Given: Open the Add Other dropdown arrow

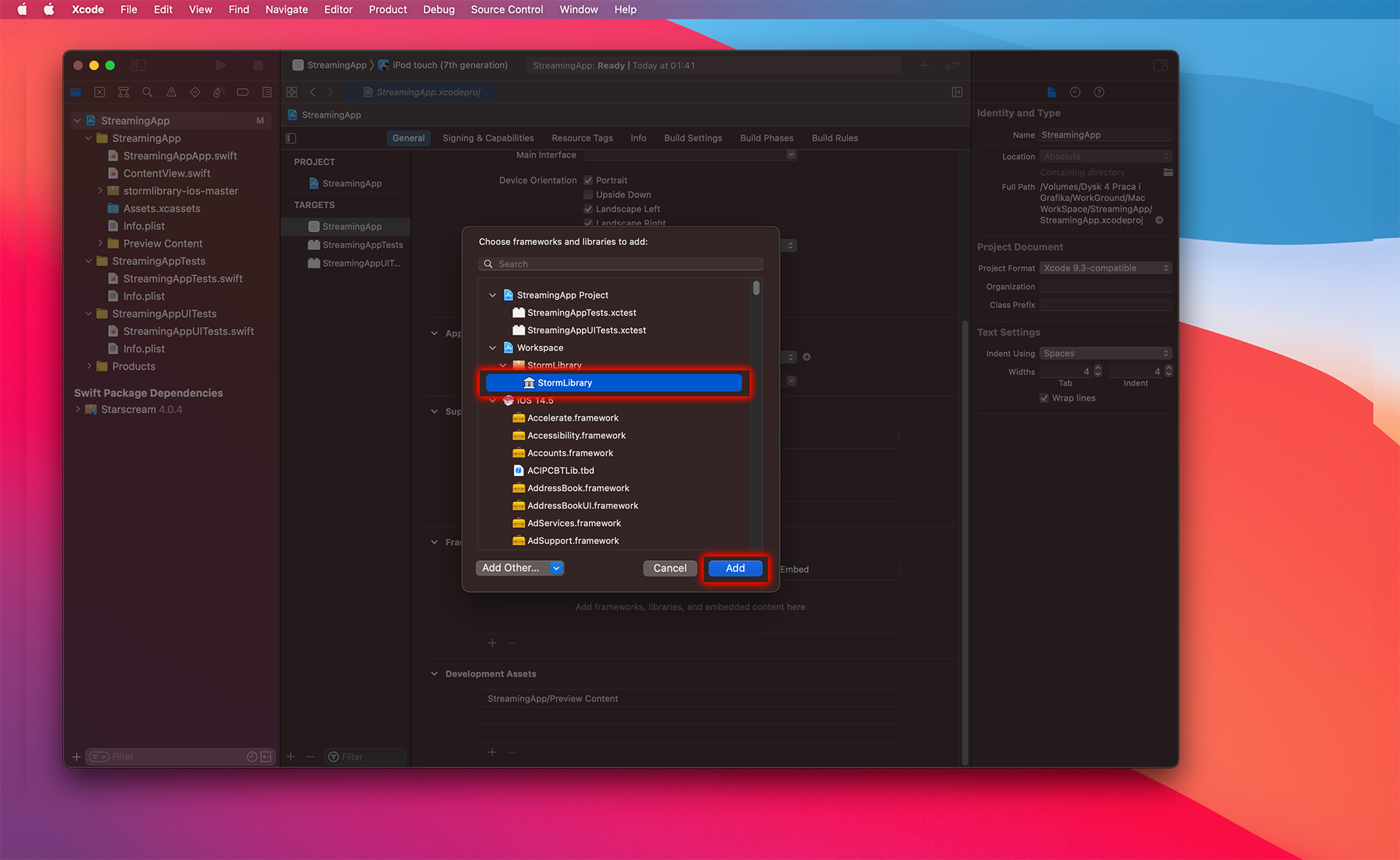Looking at the screenshot, I should pyautogui.click(x=556, y=568).
